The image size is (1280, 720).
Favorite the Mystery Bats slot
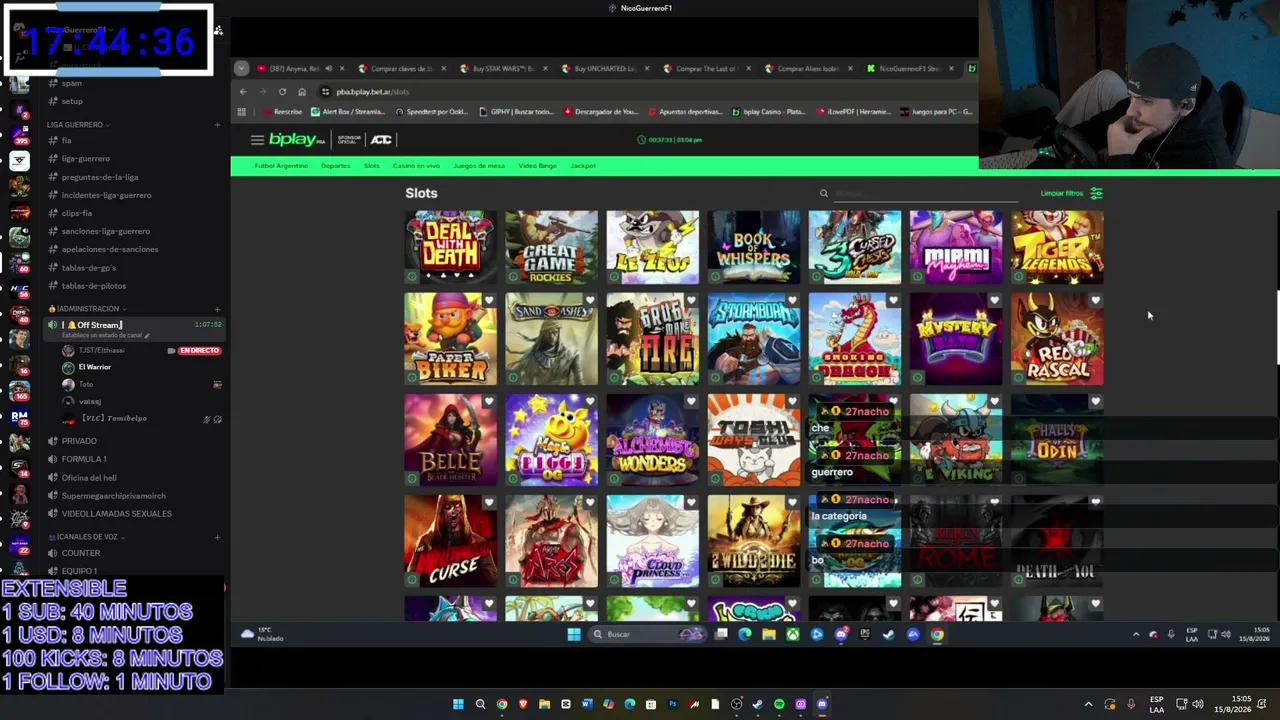tap(994, 300)
